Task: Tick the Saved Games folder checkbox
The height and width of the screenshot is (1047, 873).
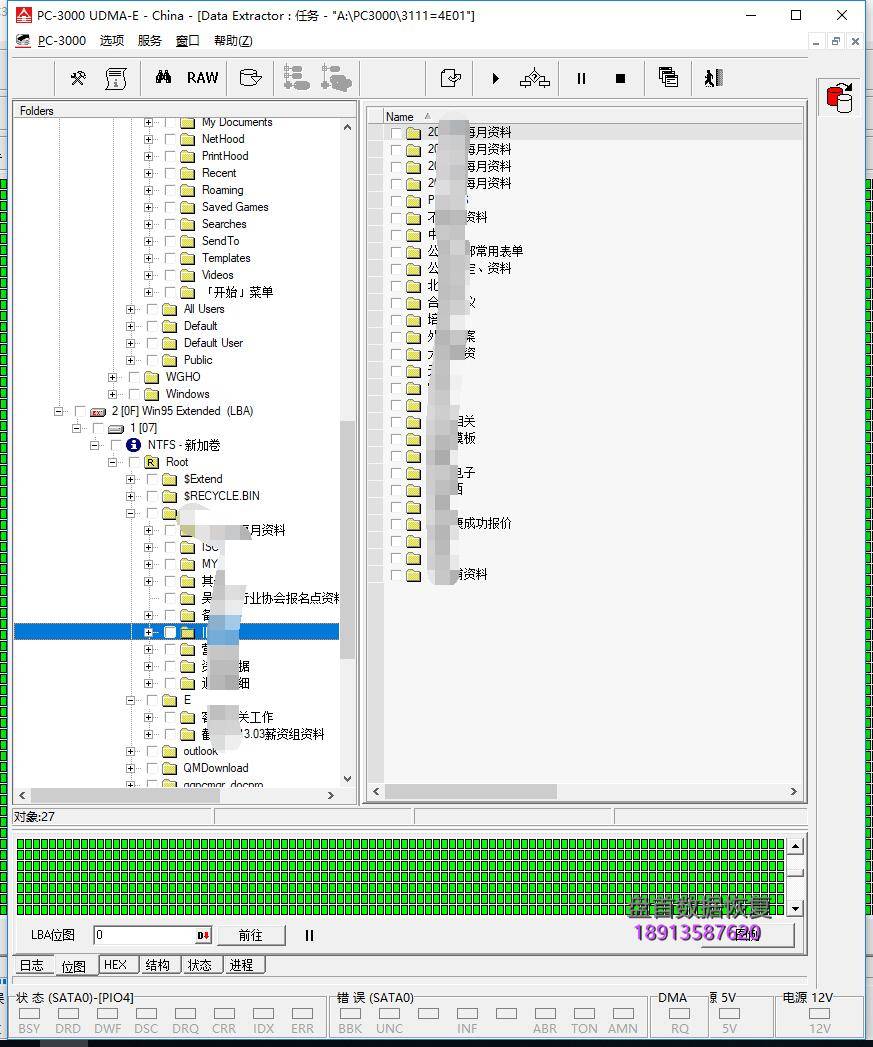Action: tap(170, 207)
